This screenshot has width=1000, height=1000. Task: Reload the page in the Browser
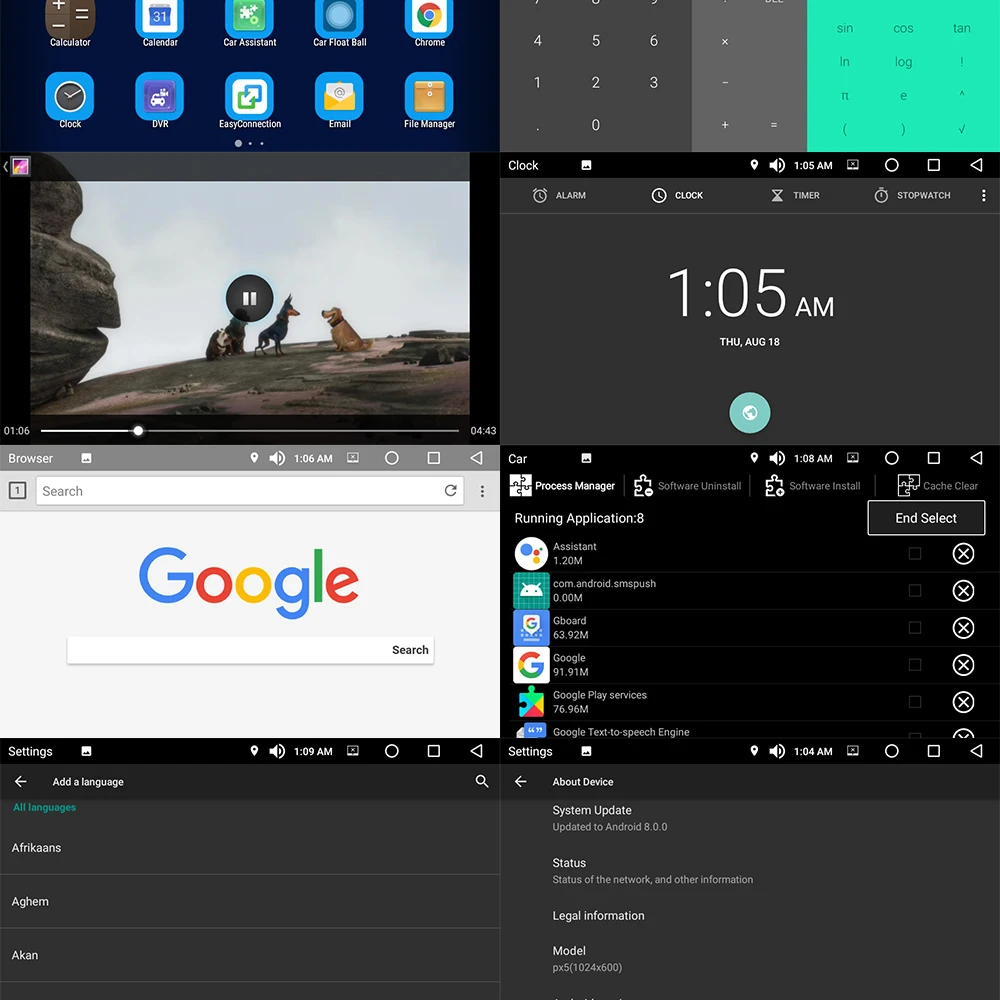451,490
